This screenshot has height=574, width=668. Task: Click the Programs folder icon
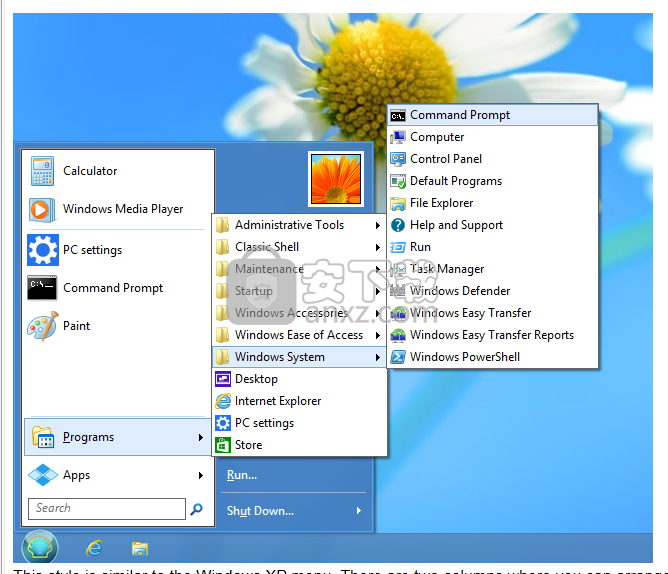pos(43,437)
